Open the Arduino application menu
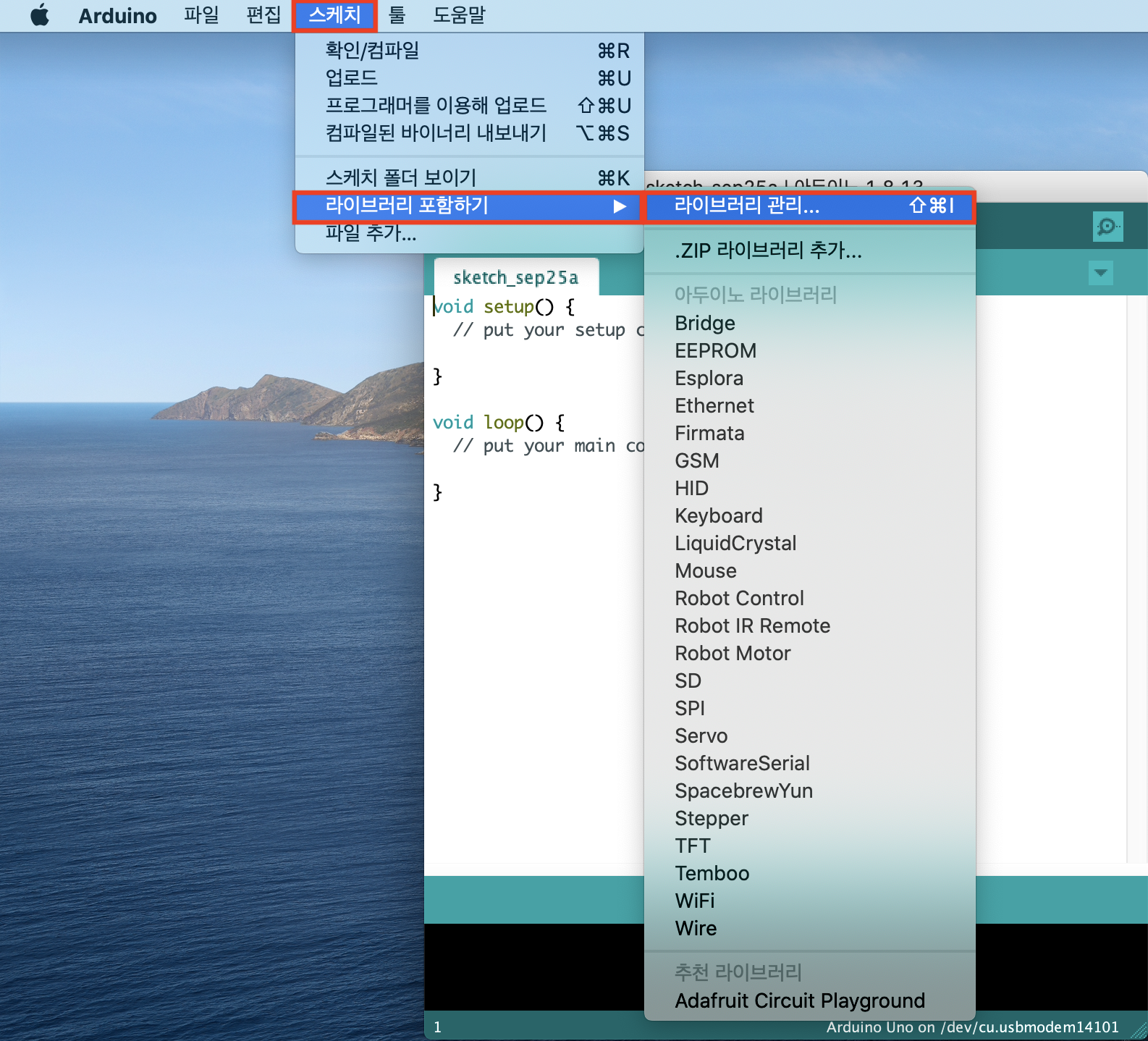1148x1041 pixels. [117, 15]
